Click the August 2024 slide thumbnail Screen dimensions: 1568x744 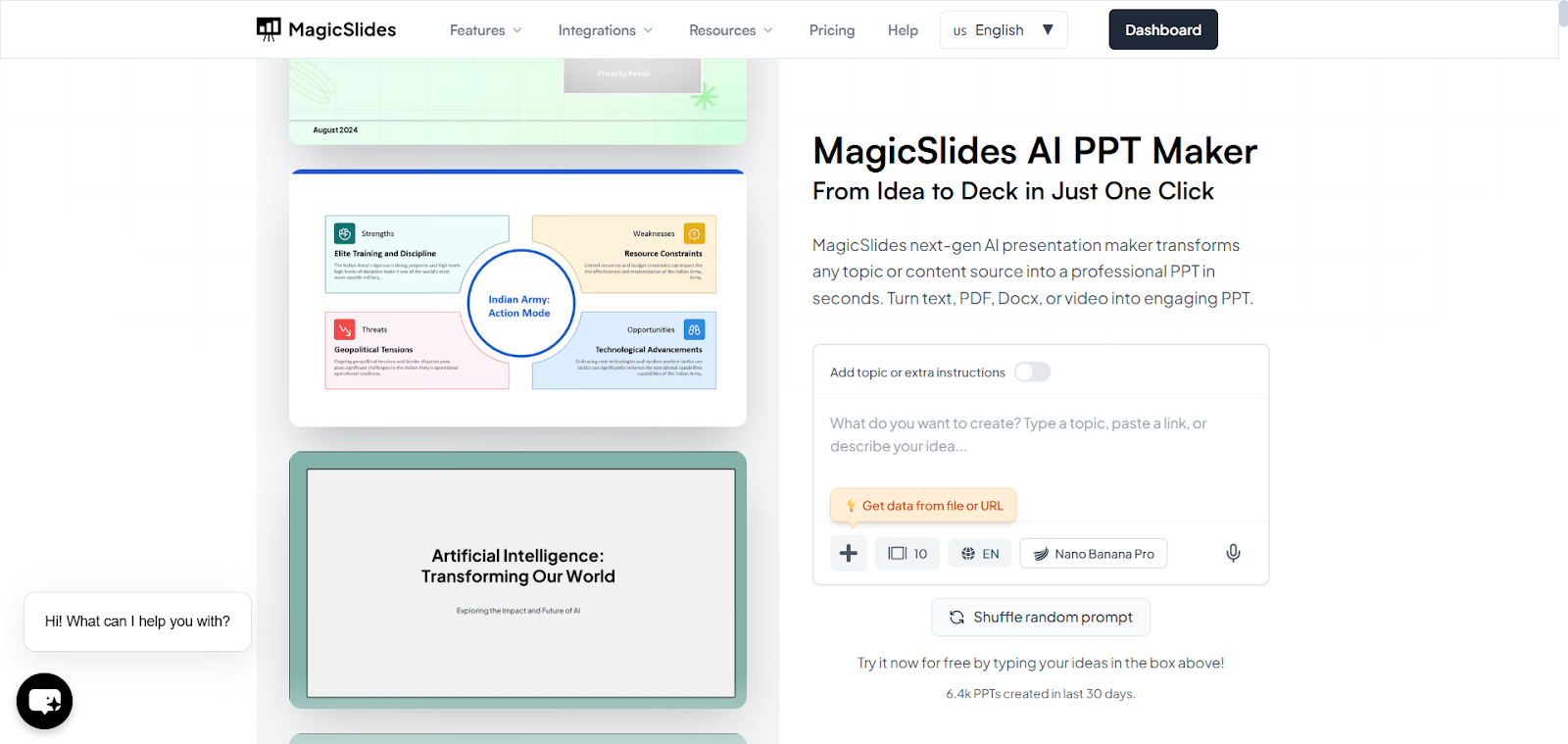click(518, 101)
